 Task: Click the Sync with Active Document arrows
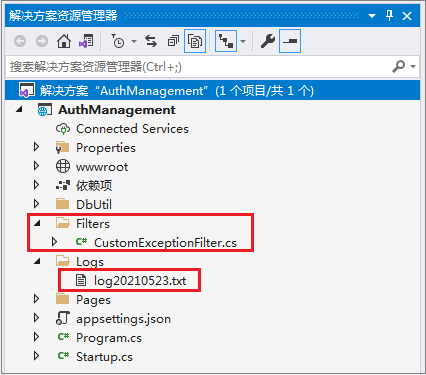point(151,41)
